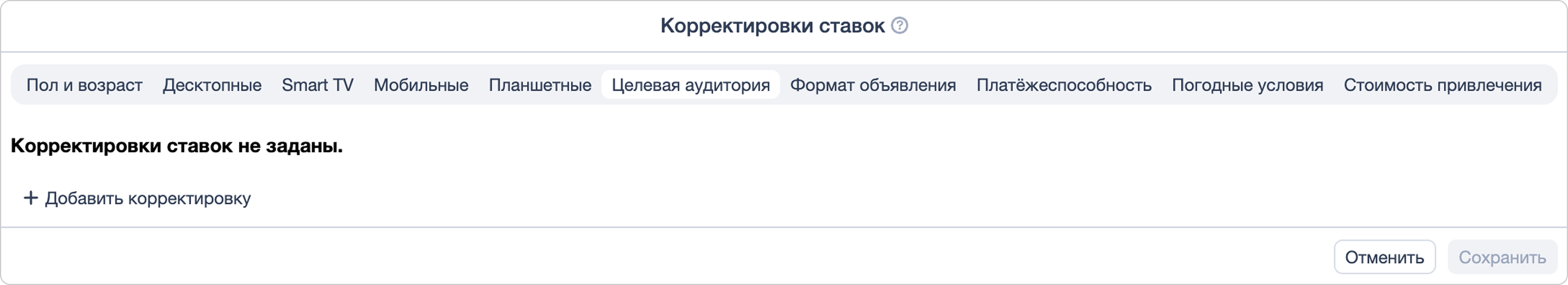Viewport: 1568px width, 285px height.
Task: Switch to the Формат объявления tab
Action: coord(873,84)
